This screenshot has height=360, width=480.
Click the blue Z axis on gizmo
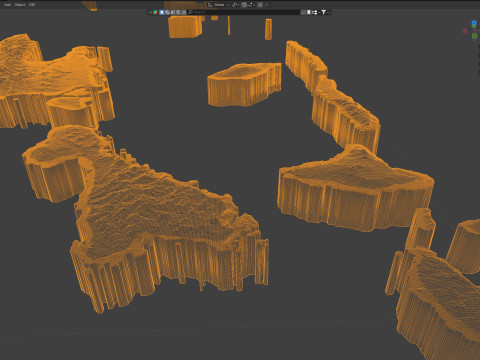474,23
